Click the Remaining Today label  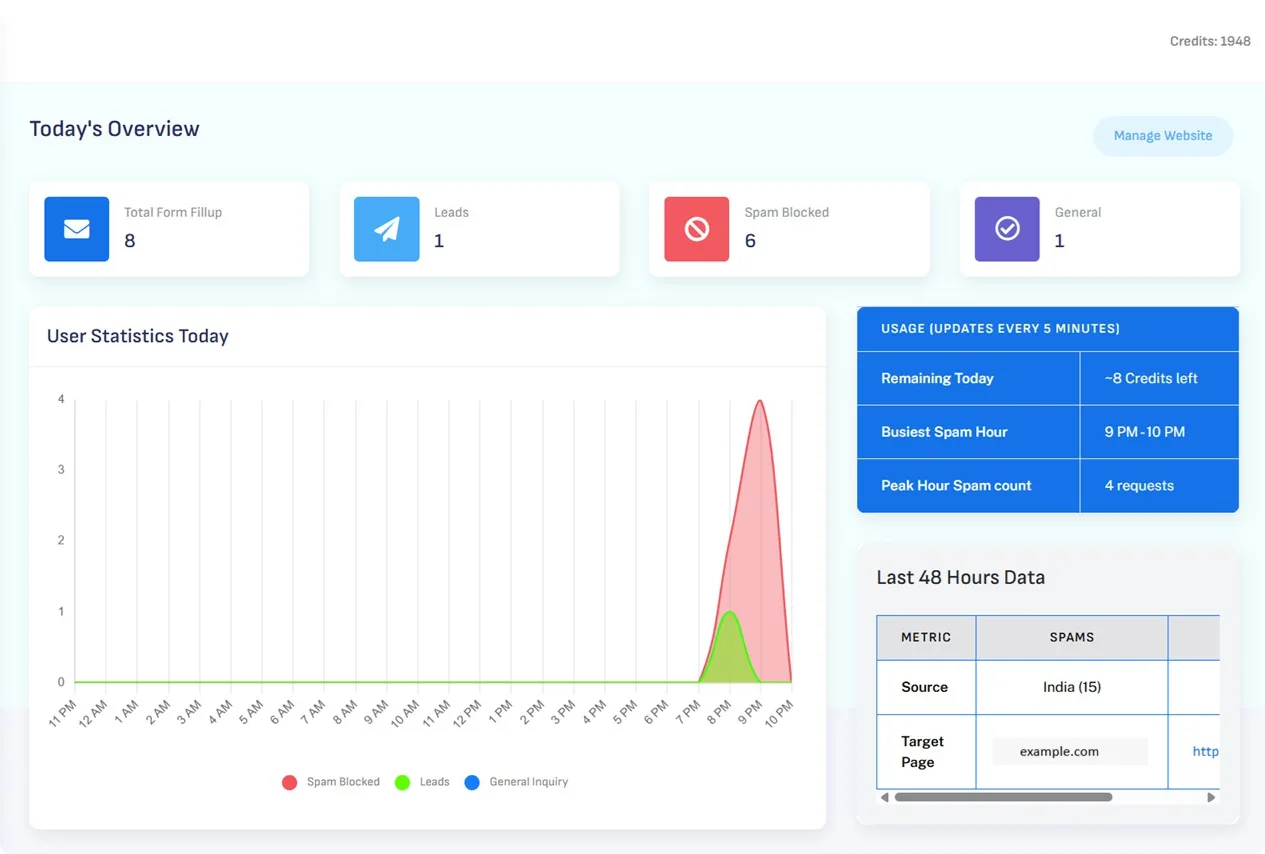point(937,378)
